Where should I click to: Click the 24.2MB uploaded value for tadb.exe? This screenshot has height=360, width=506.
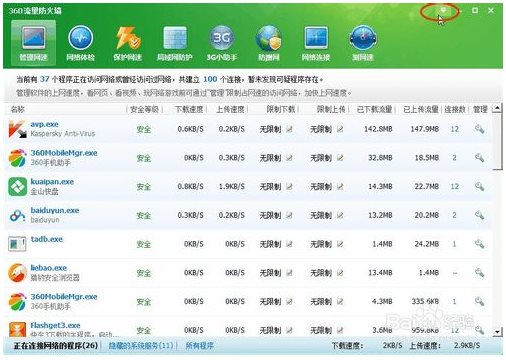coord(427,244)
